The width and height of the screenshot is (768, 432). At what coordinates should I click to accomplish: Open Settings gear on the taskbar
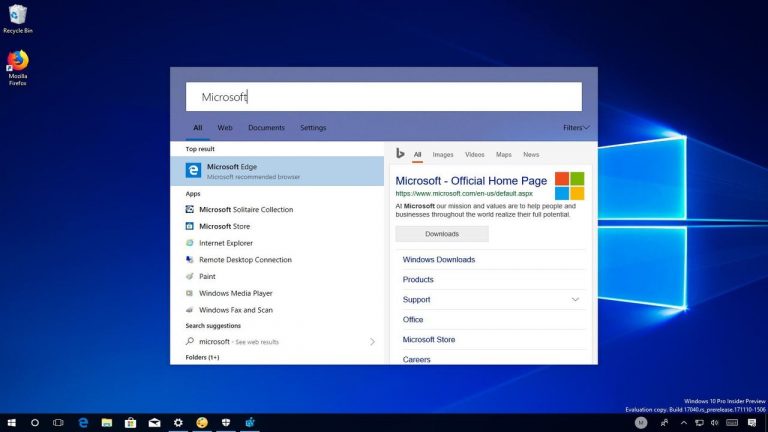[x=178, y=422]
